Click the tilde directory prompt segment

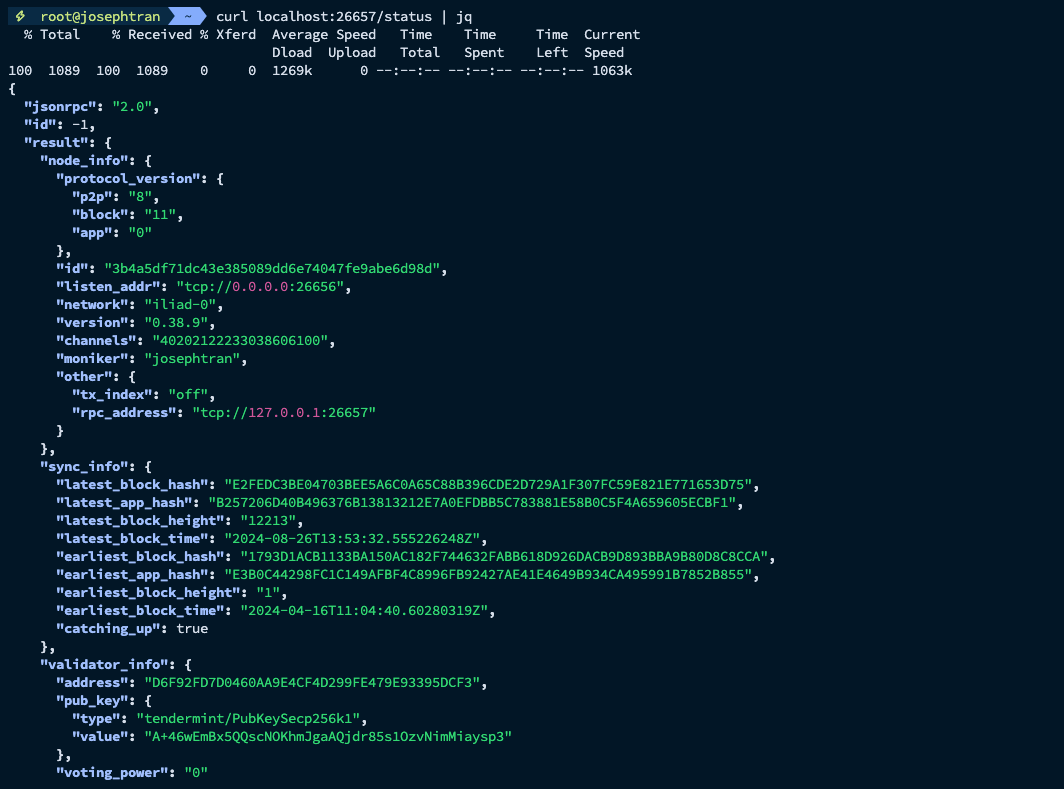(x=187, y=17)
